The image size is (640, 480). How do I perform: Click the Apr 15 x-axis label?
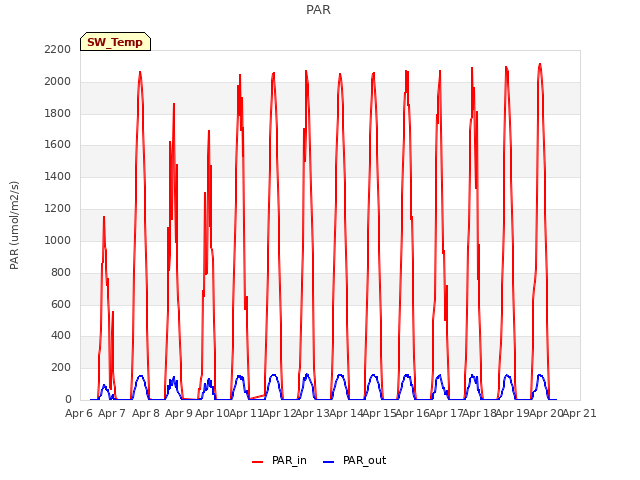point(379,413)
